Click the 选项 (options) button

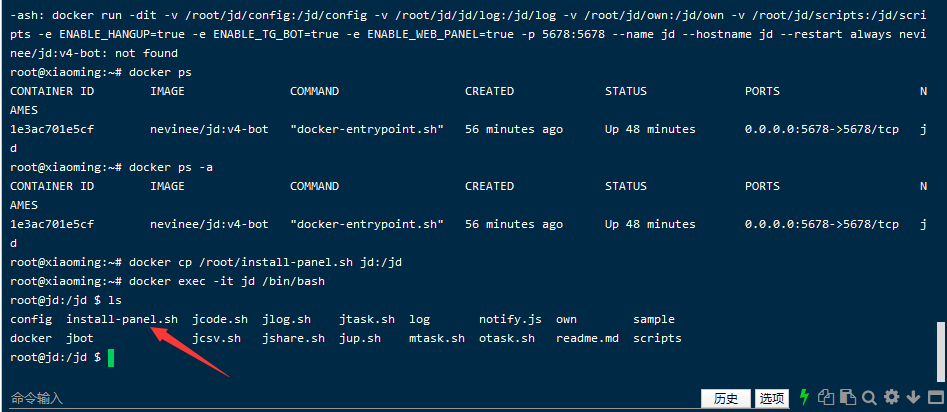pyautogui.click(x=771, y=398)
